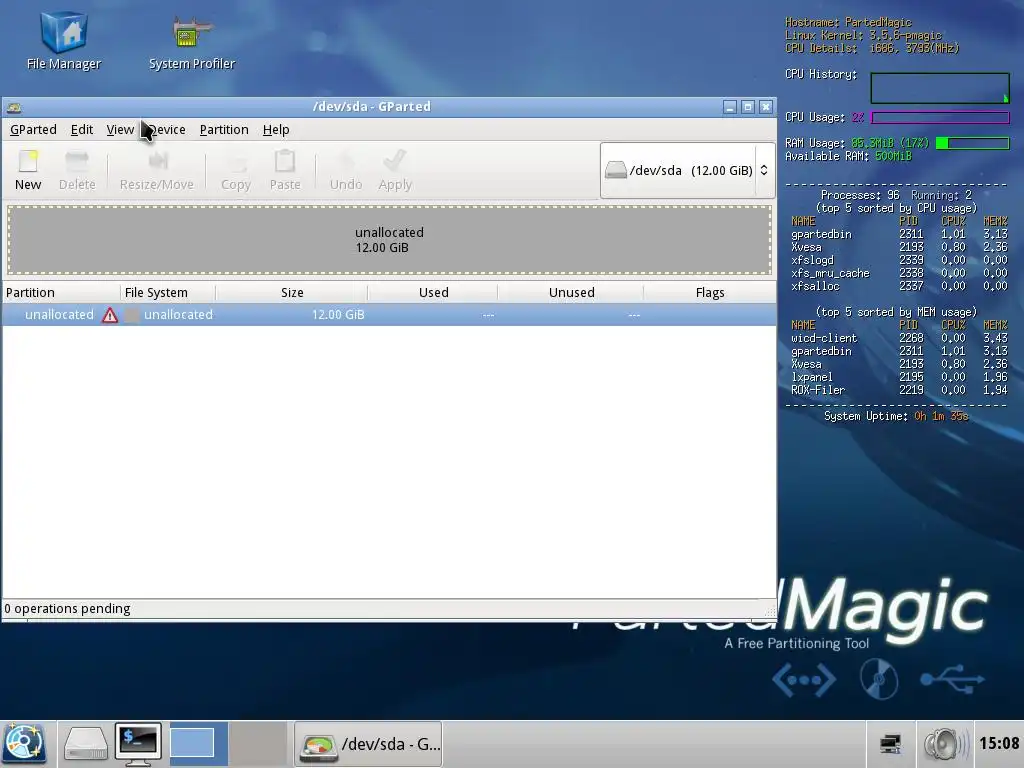Click the gray file system color square in the unallocated row
This screenshot has height=768, width=1024.
pos(132,315)
